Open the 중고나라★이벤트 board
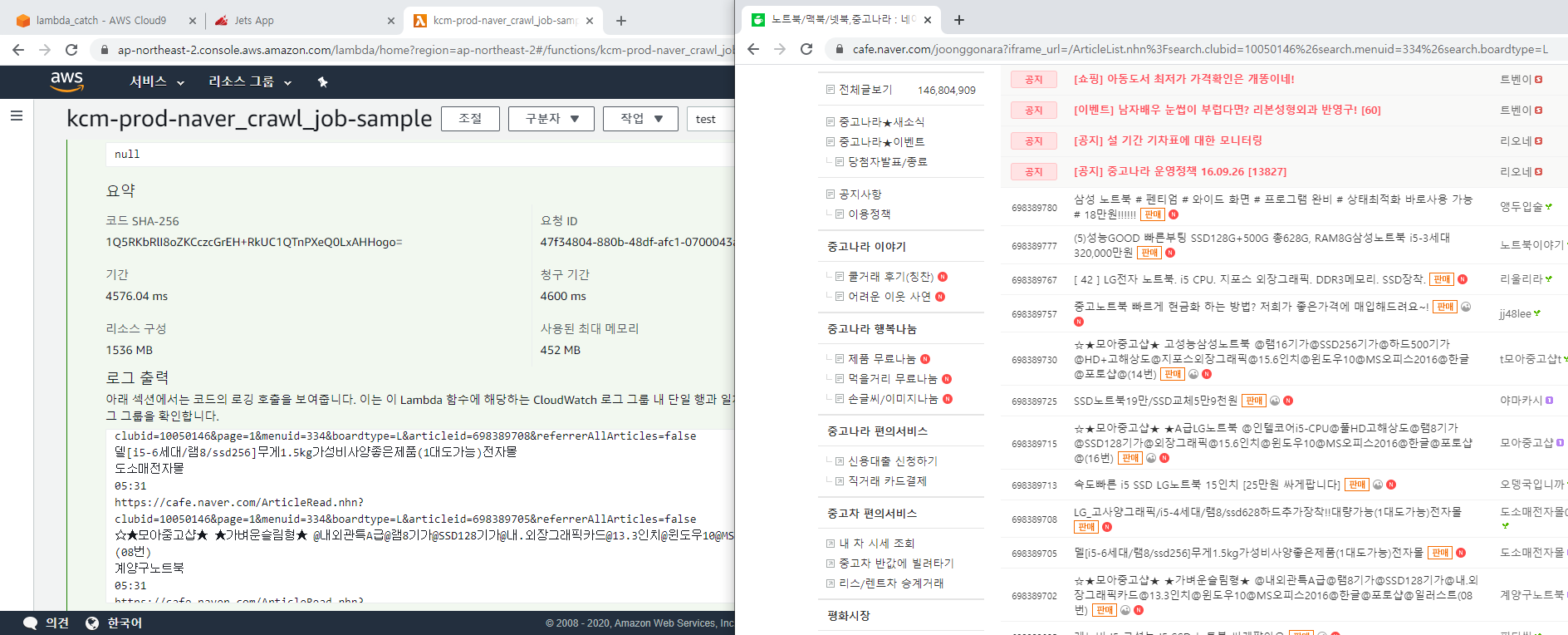Screen dimensions: 1568x635 [882, 142]
